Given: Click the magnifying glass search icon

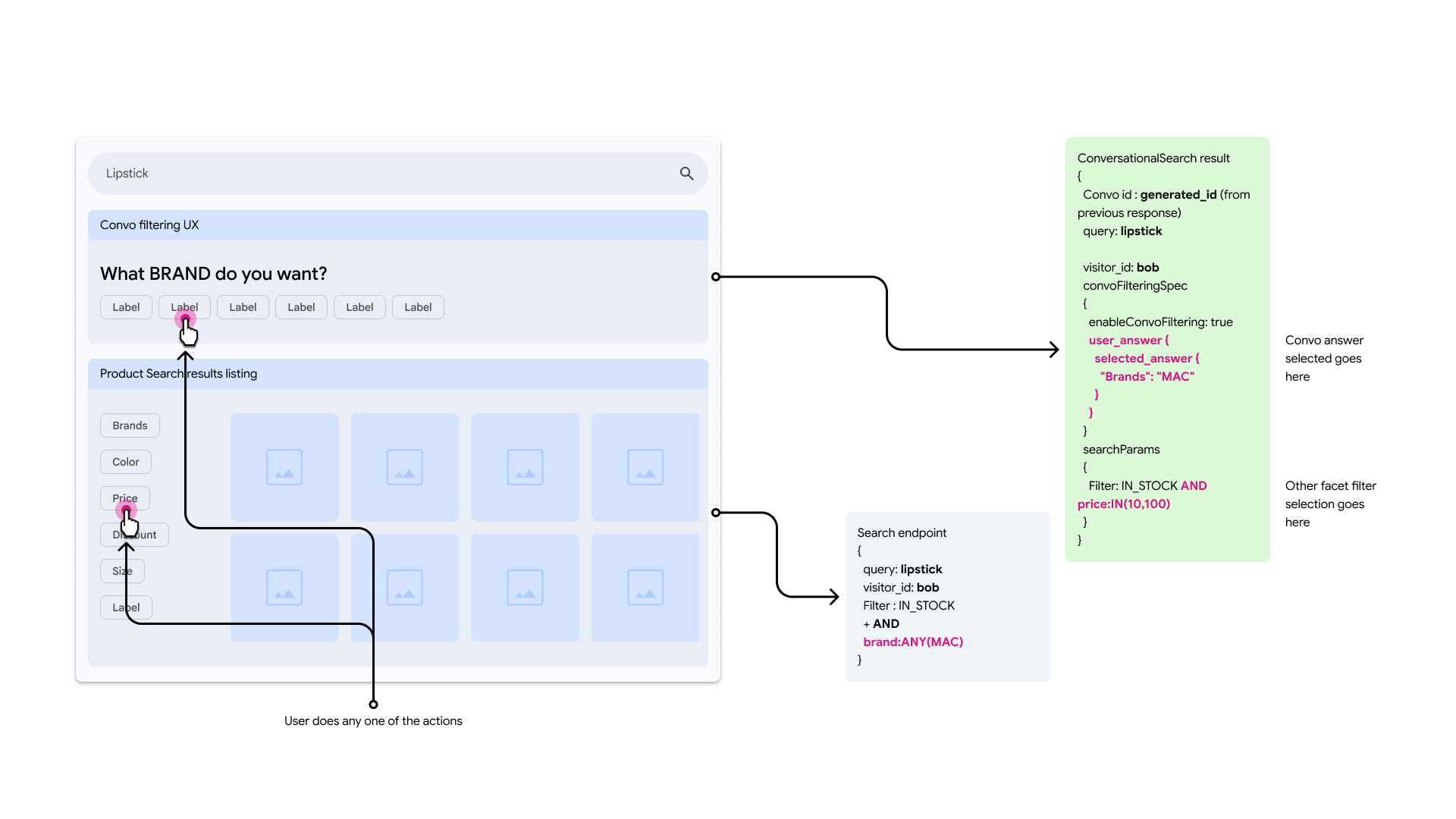Looking at the screenshot, I should tap(686, 173).
